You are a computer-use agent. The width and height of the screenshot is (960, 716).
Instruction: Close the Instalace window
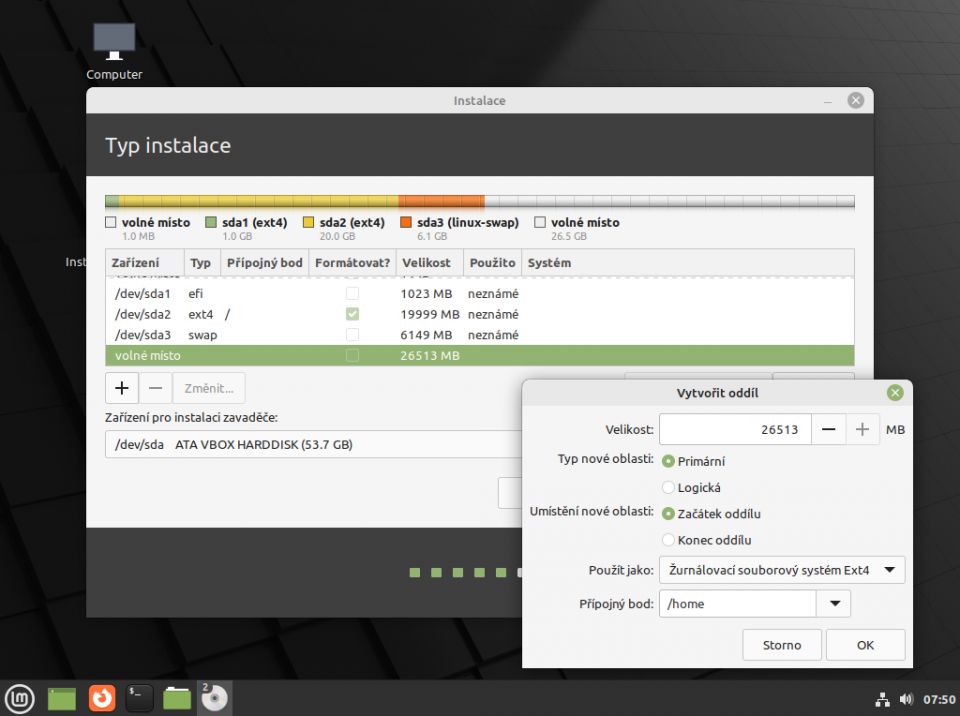click(856, 100)
